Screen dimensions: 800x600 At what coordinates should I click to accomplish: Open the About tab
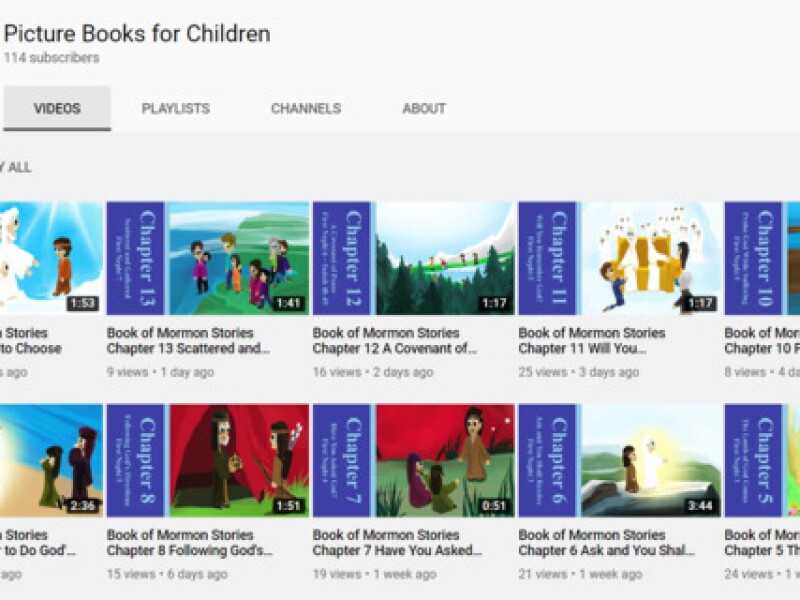pyautogui.click(x=424, y=109)
